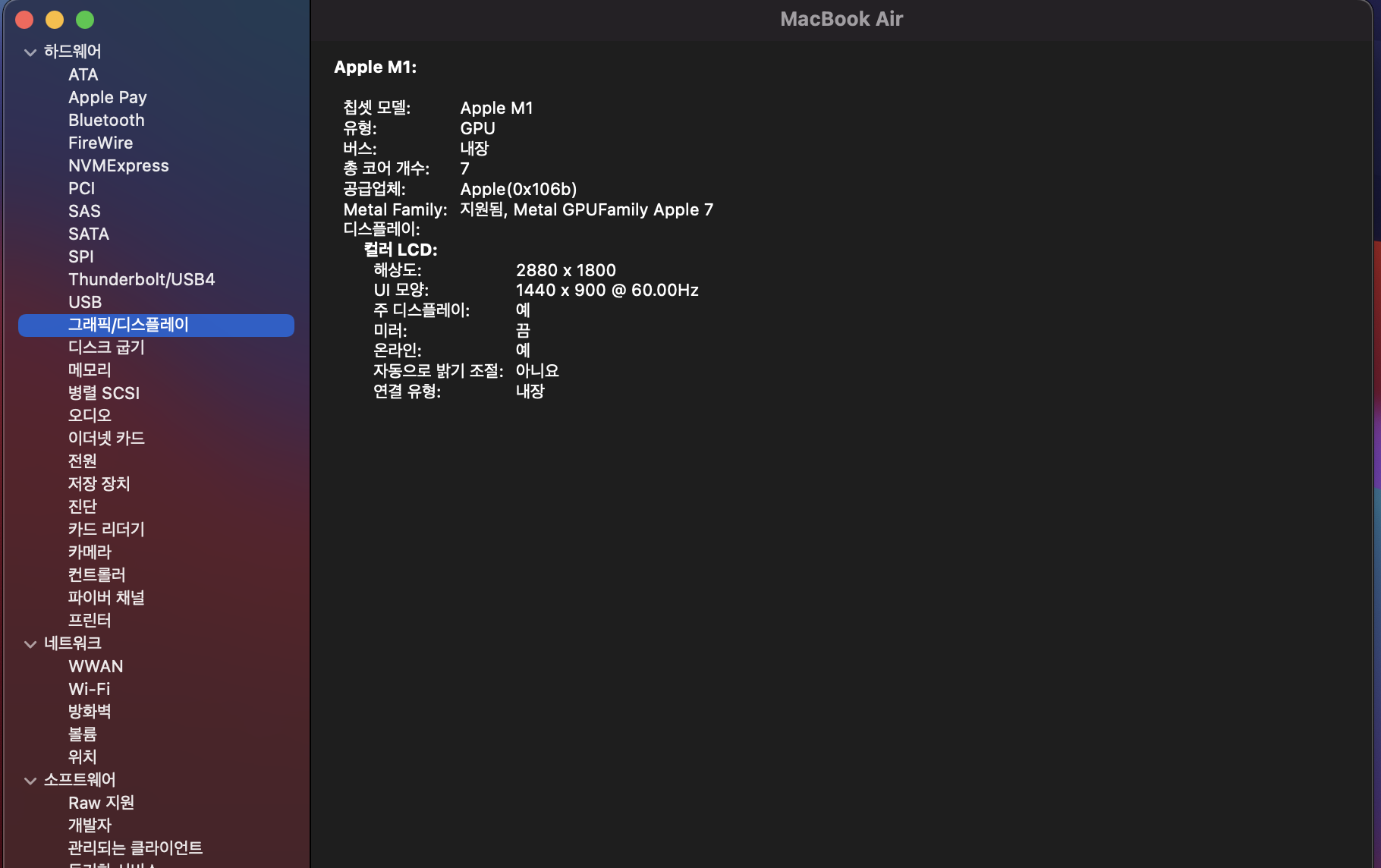Select 저장 장치 in the sidebar

(x=99, y=484)
